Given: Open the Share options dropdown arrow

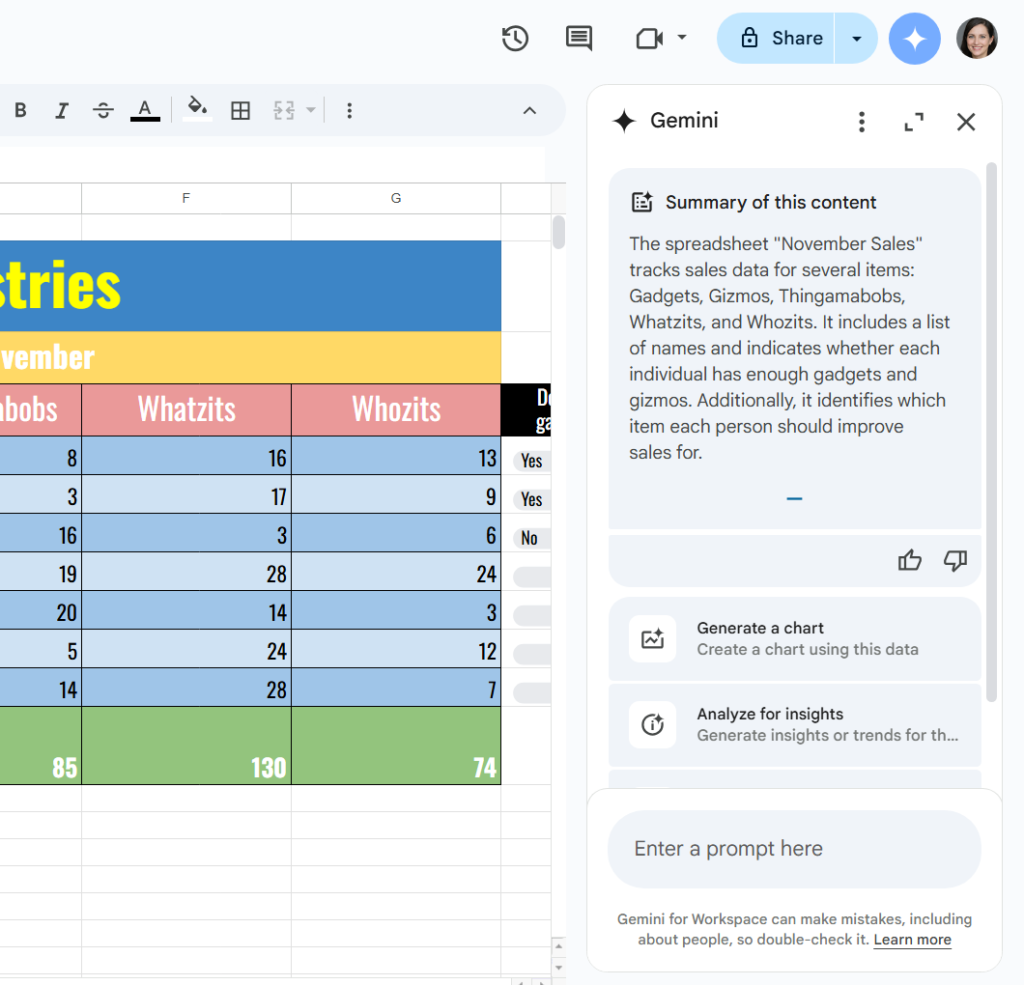Looking at the screenshot, I should 856,39.
